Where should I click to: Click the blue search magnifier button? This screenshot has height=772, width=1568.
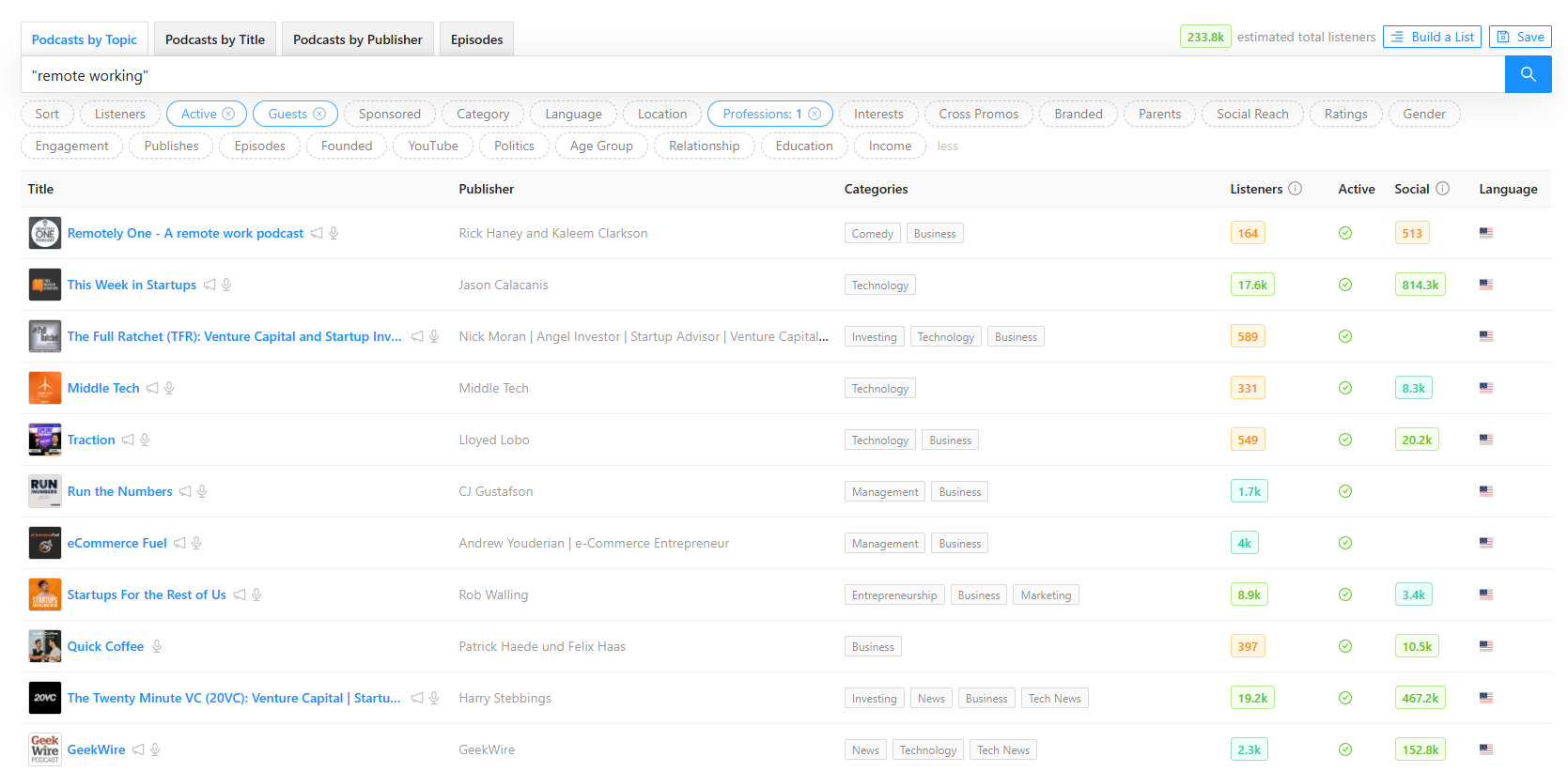pyautogui.click(x=1528, y=74)
